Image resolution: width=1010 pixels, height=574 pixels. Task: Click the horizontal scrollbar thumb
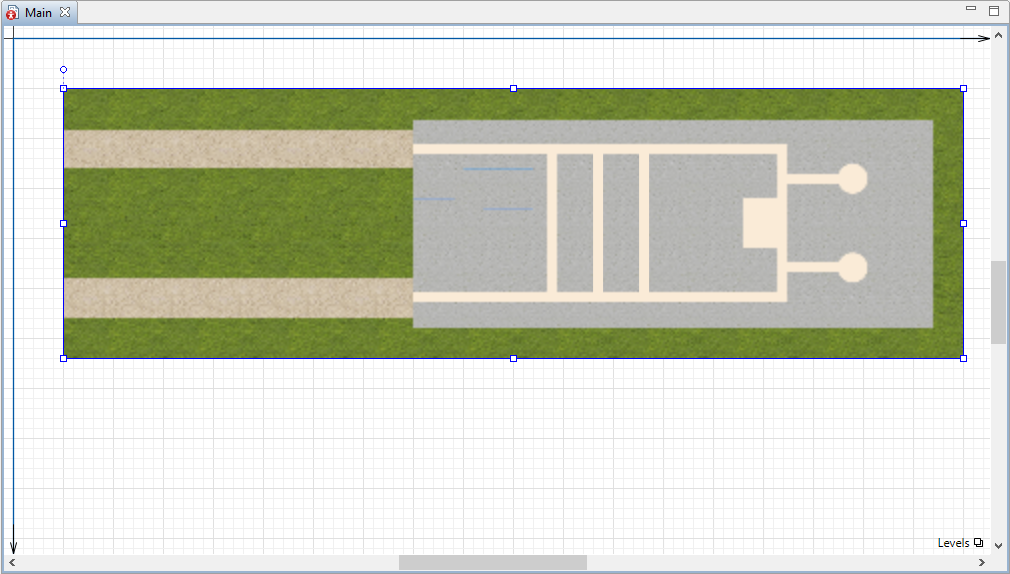[493, 562]
